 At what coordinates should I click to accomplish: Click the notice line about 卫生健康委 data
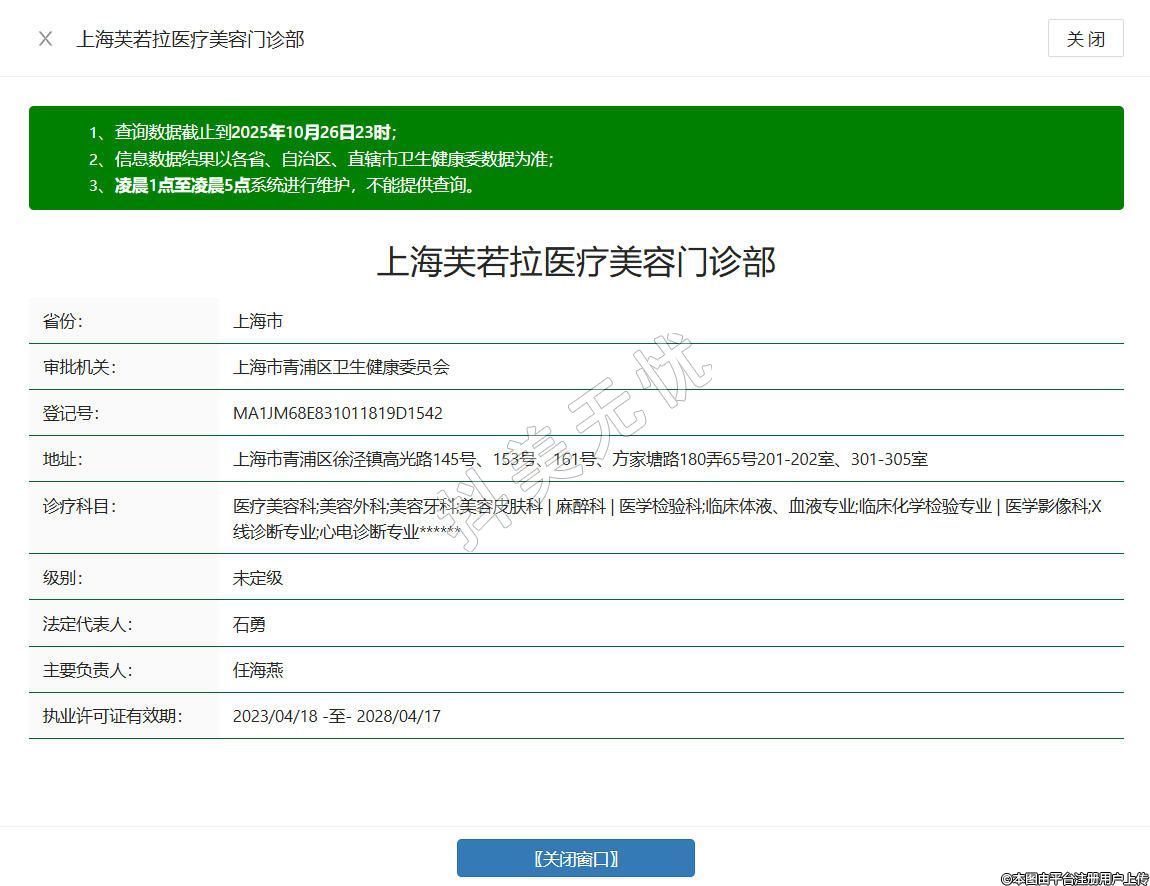point(333,159)
